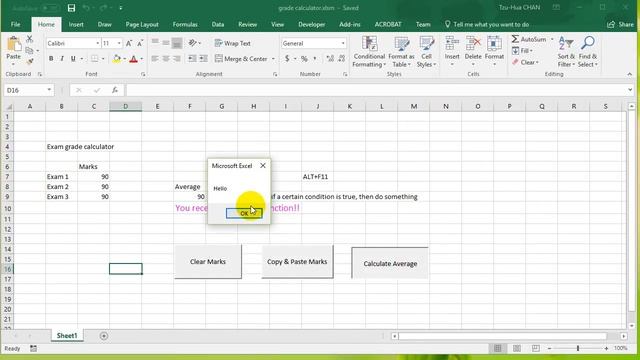640x360 pixels.
Task: Click the Decrease Indent icon
Action: click(x=192, y=59)
